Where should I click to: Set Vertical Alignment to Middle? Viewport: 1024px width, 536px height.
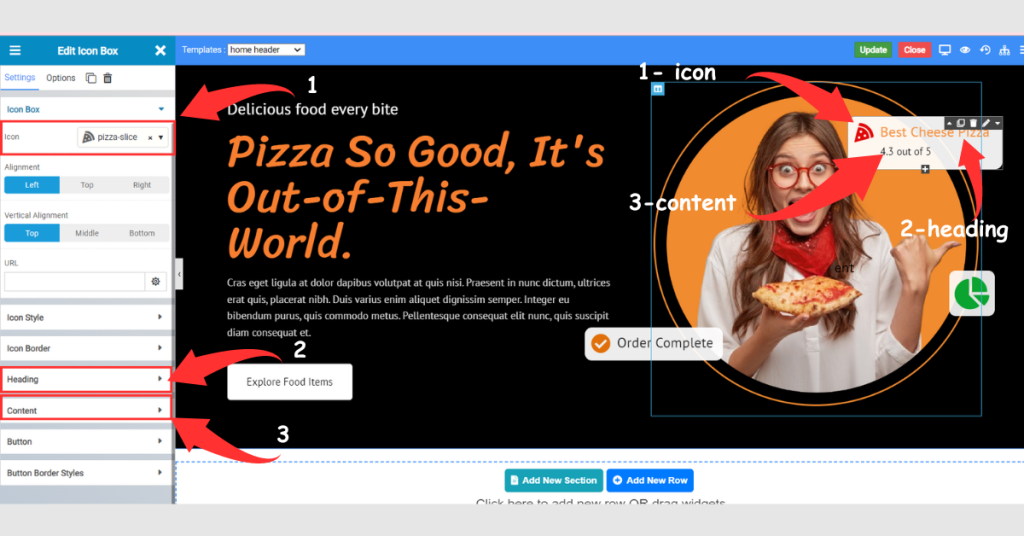pyautogui.click(x=87, y=233)
